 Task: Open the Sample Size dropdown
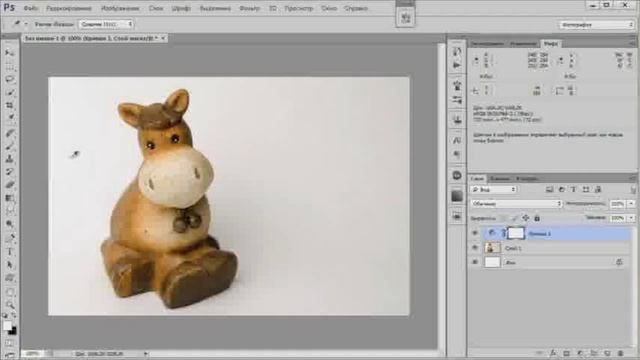(x=106, y=24)
